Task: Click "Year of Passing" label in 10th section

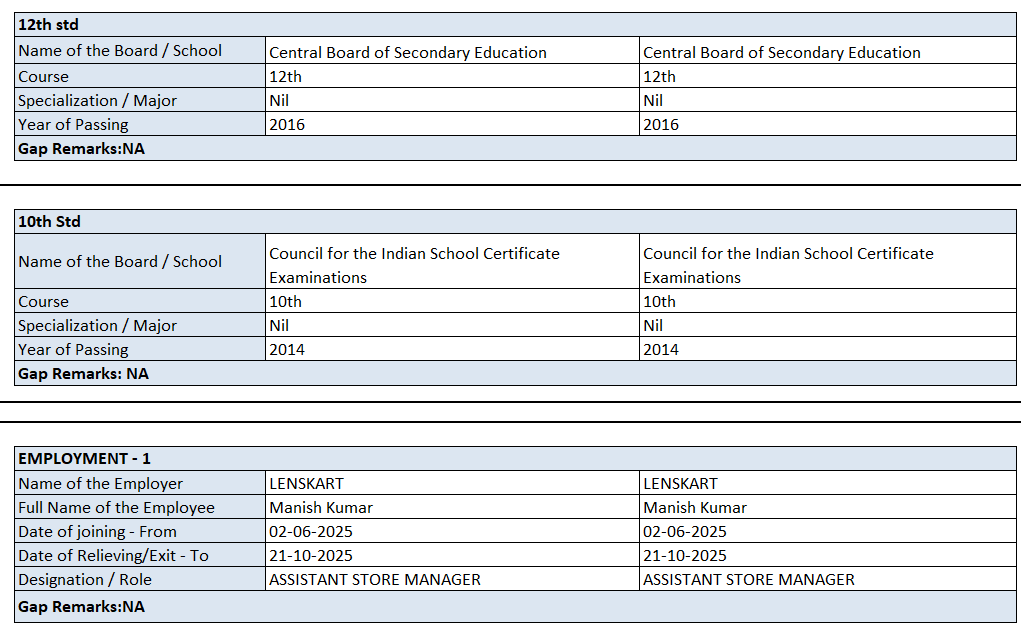Action: point(73,350)
